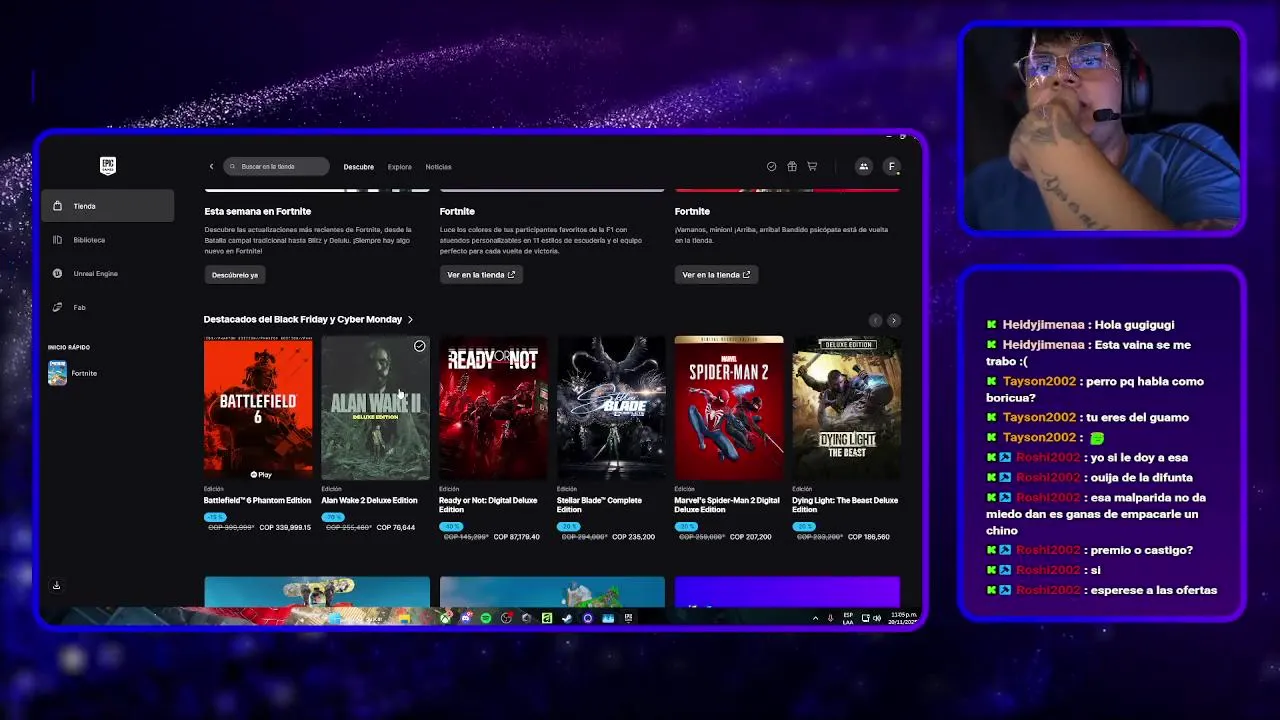Image resolution: width=1280 pixels, height=720 pixels.
Task: Click Ver en la tienda under Bandido psicópata text
Action: click(716, 275)
